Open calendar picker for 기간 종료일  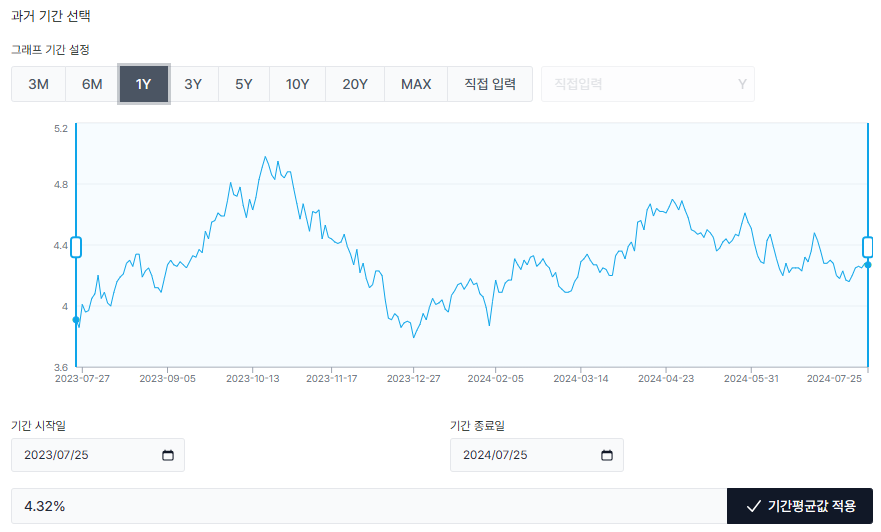coord(607,455)
